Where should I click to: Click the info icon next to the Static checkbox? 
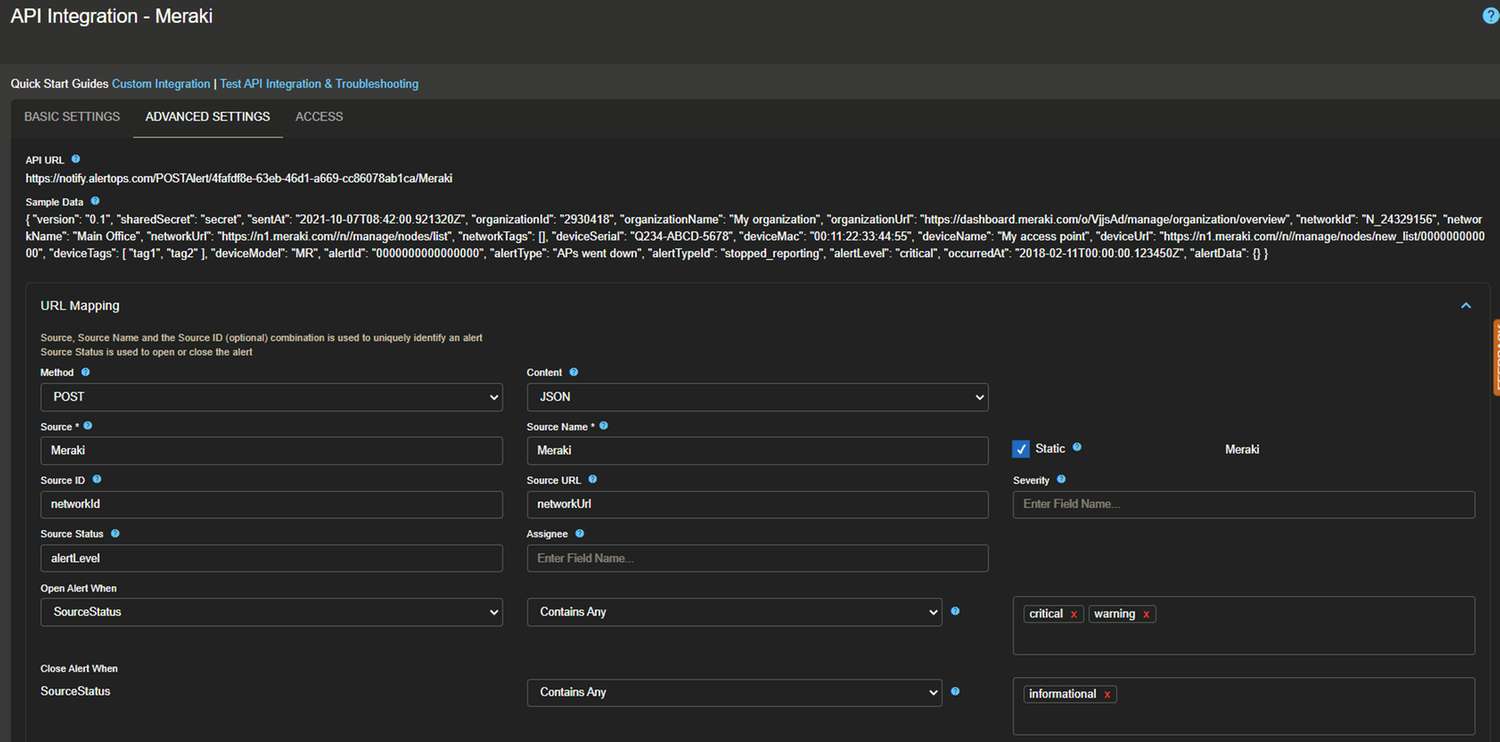tap(1077, 447)
